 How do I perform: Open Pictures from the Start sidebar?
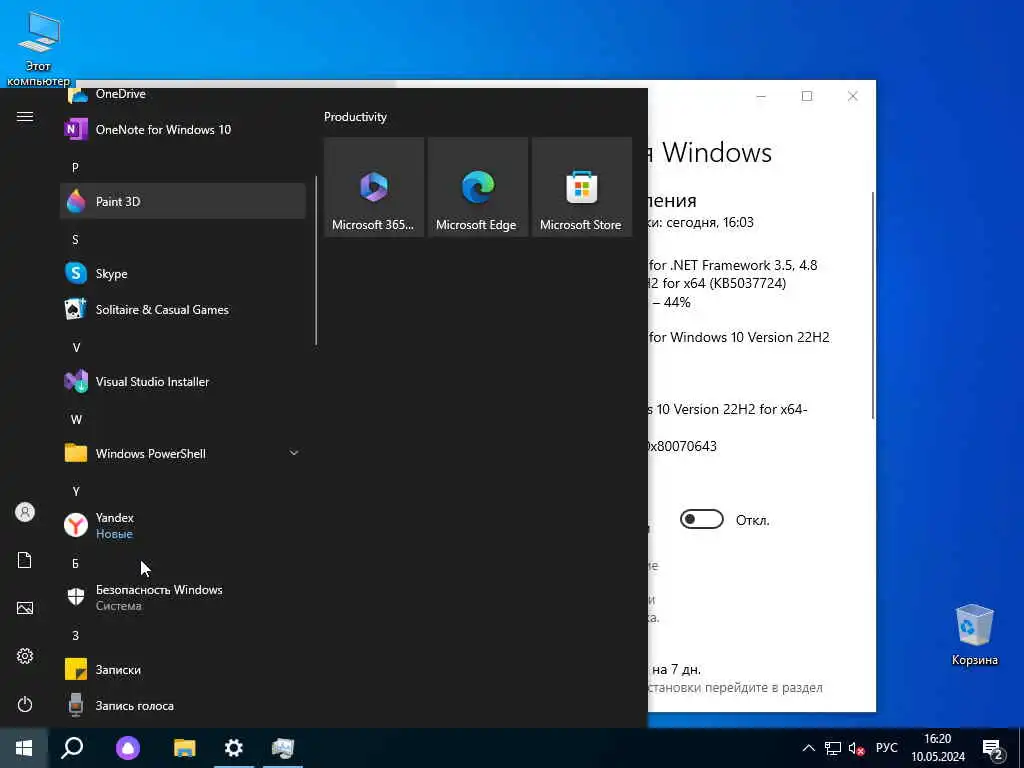[x=25, y=608]
